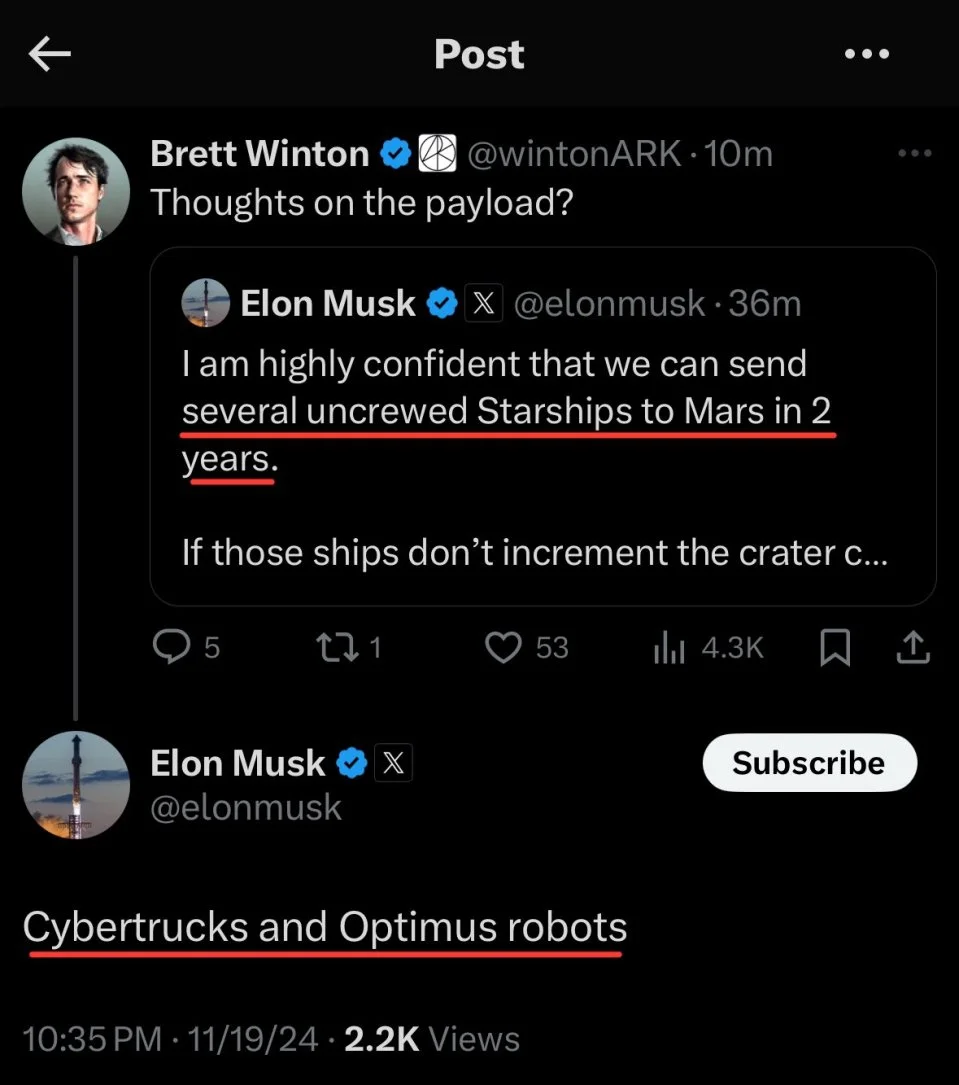Image resolution: width=959 pixels, height=1085 pixels.
Task: Click the X affiliation badge beside Elon Musk's reply
Action: coord(393,765)
